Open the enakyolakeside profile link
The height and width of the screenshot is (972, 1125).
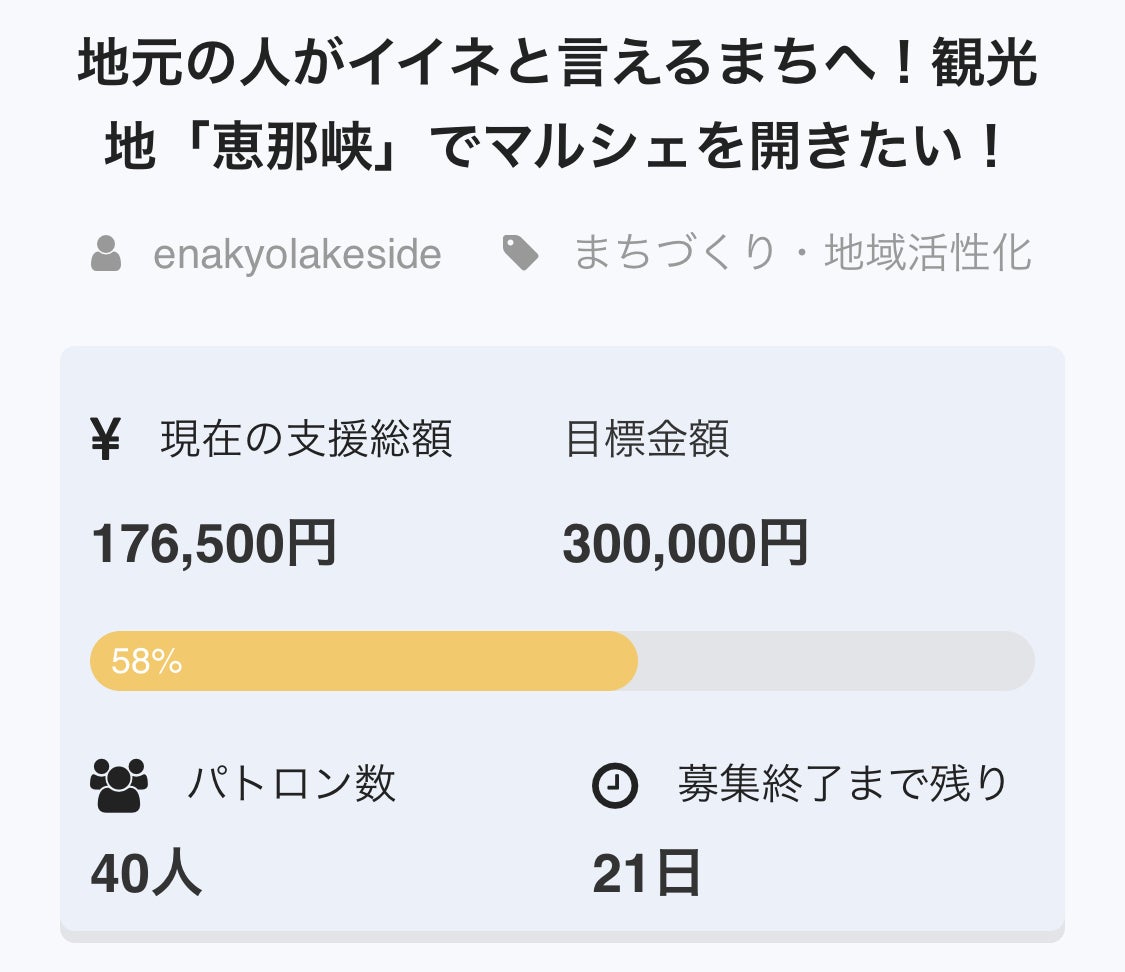pos(297,254)
